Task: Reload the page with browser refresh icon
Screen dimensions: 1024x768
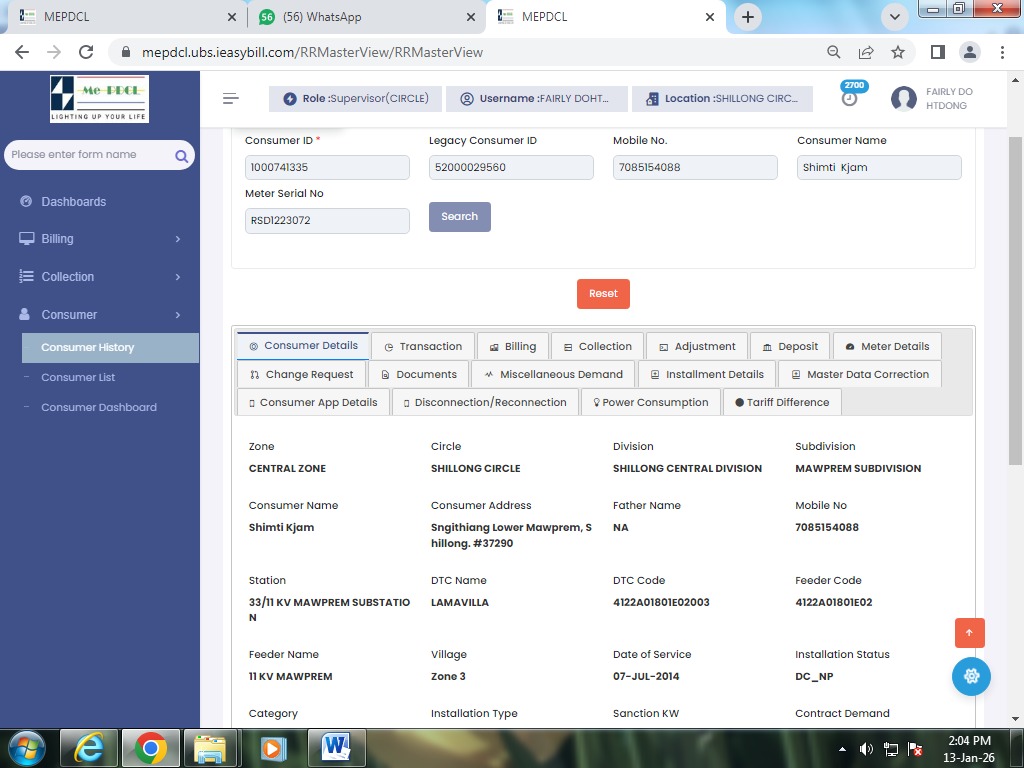Action: point(86,52)
